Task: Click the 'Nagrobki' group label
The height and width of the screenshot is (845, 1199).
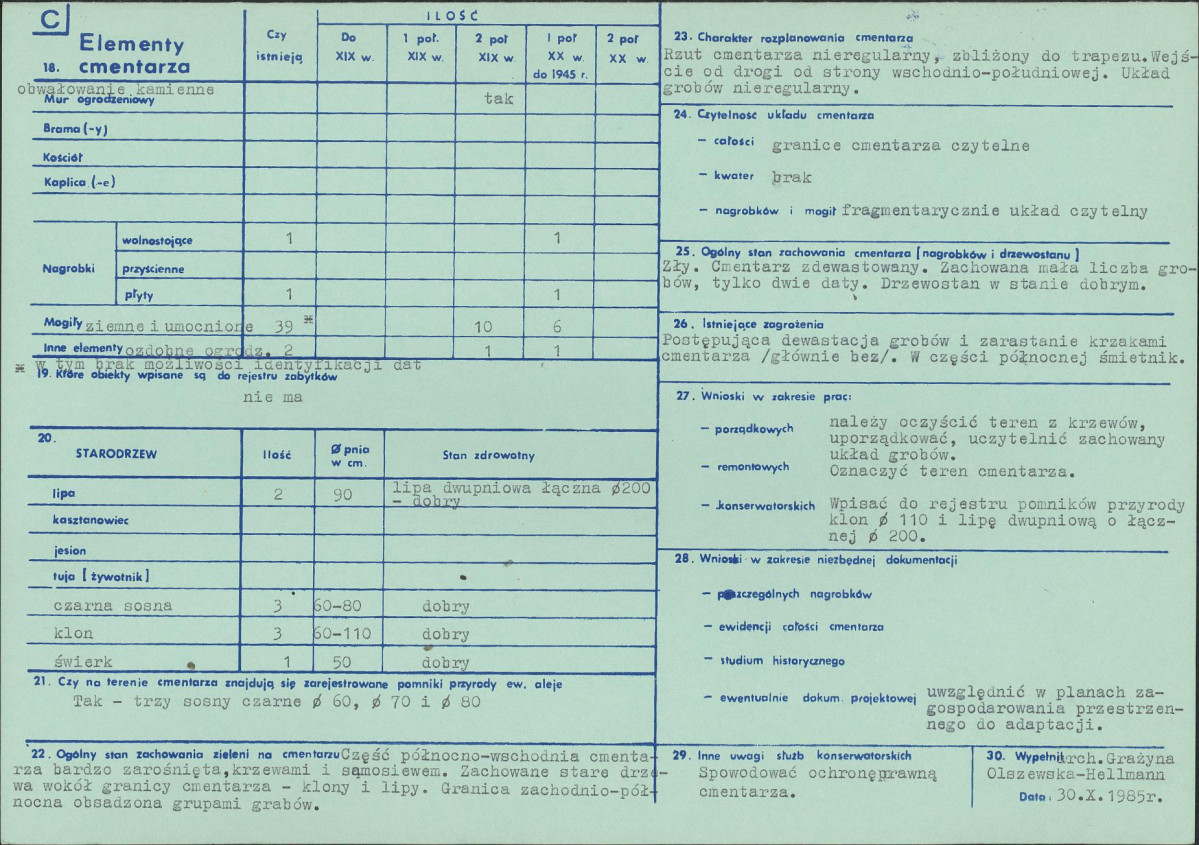Action: [69, 268]
